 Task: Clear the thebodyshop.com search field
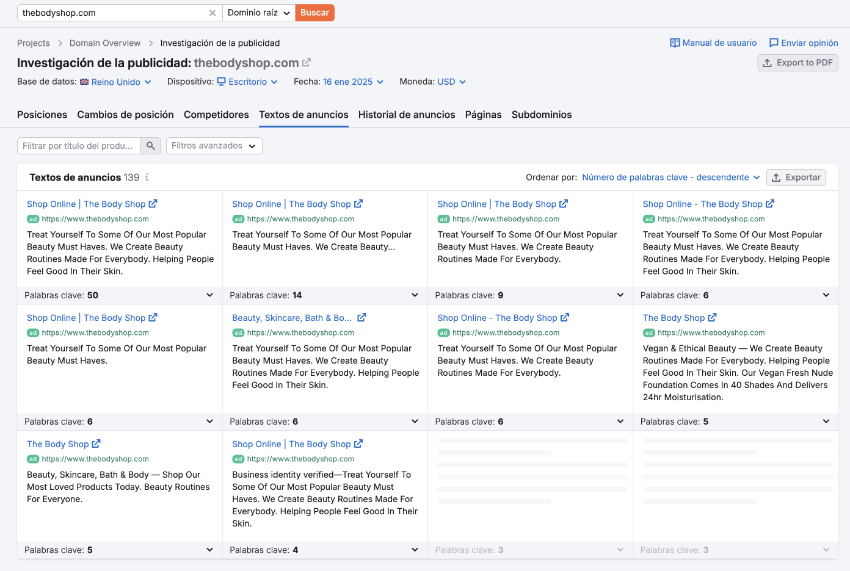point(212,13)
